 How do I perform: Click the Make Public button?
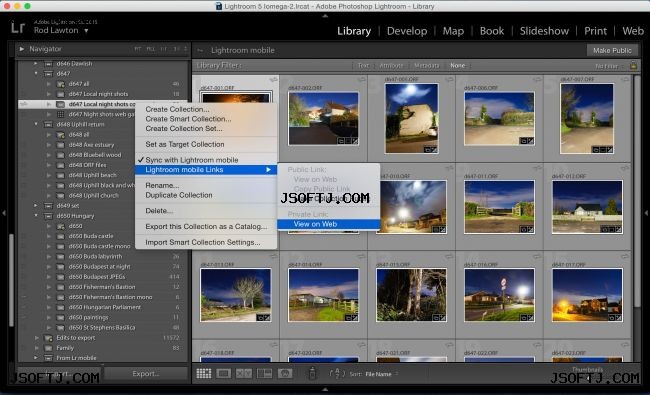tap(612, 50)
